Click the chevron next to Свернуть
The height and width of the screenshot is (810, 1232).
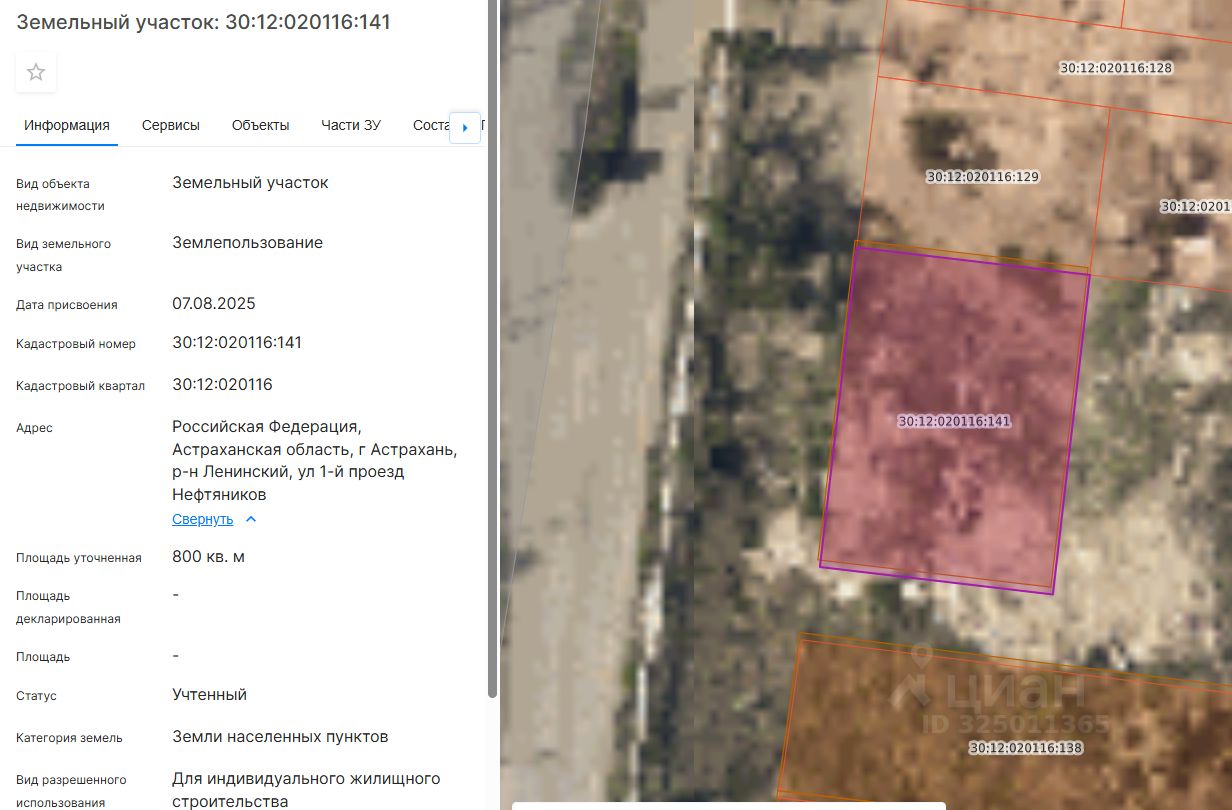[251, 519]
